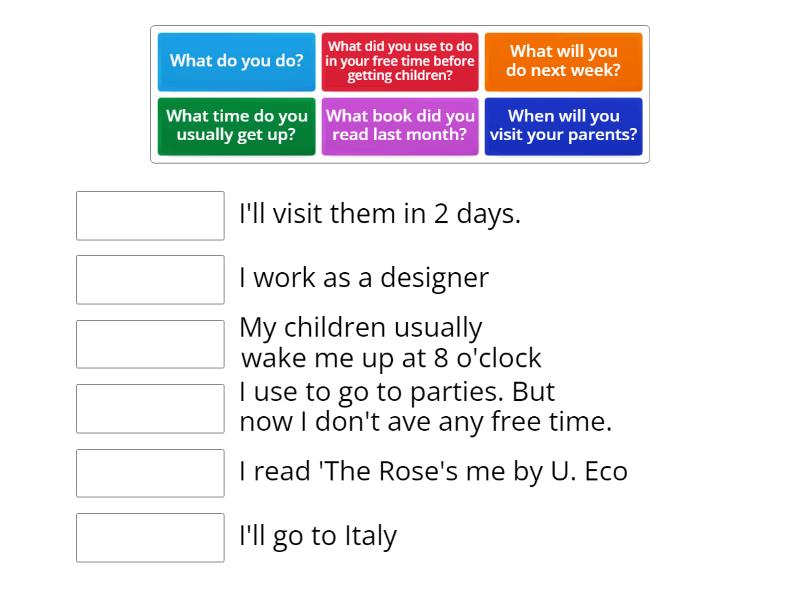This screenshot has height=600, width=800.
Task: Click the blank next to the parties answer
Action: click(x=150, y=408)
